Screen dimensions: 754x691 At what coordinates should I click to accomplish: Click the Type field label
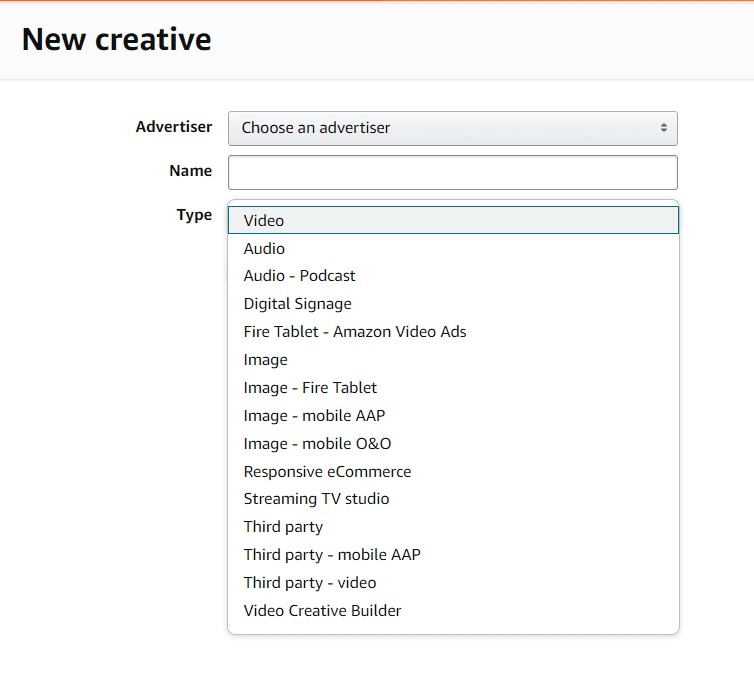coord(194,215)
